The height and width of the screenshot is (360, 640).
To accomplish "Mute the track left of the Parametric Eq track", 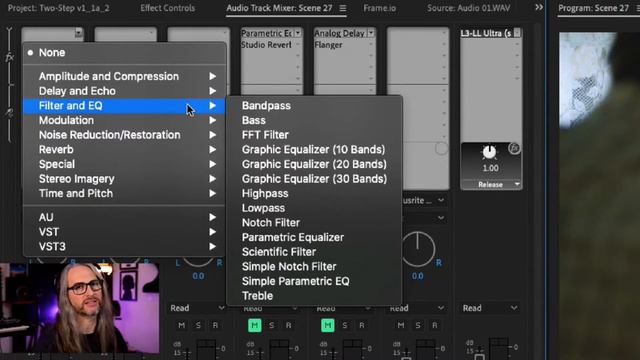I will (x=182, y=325).
